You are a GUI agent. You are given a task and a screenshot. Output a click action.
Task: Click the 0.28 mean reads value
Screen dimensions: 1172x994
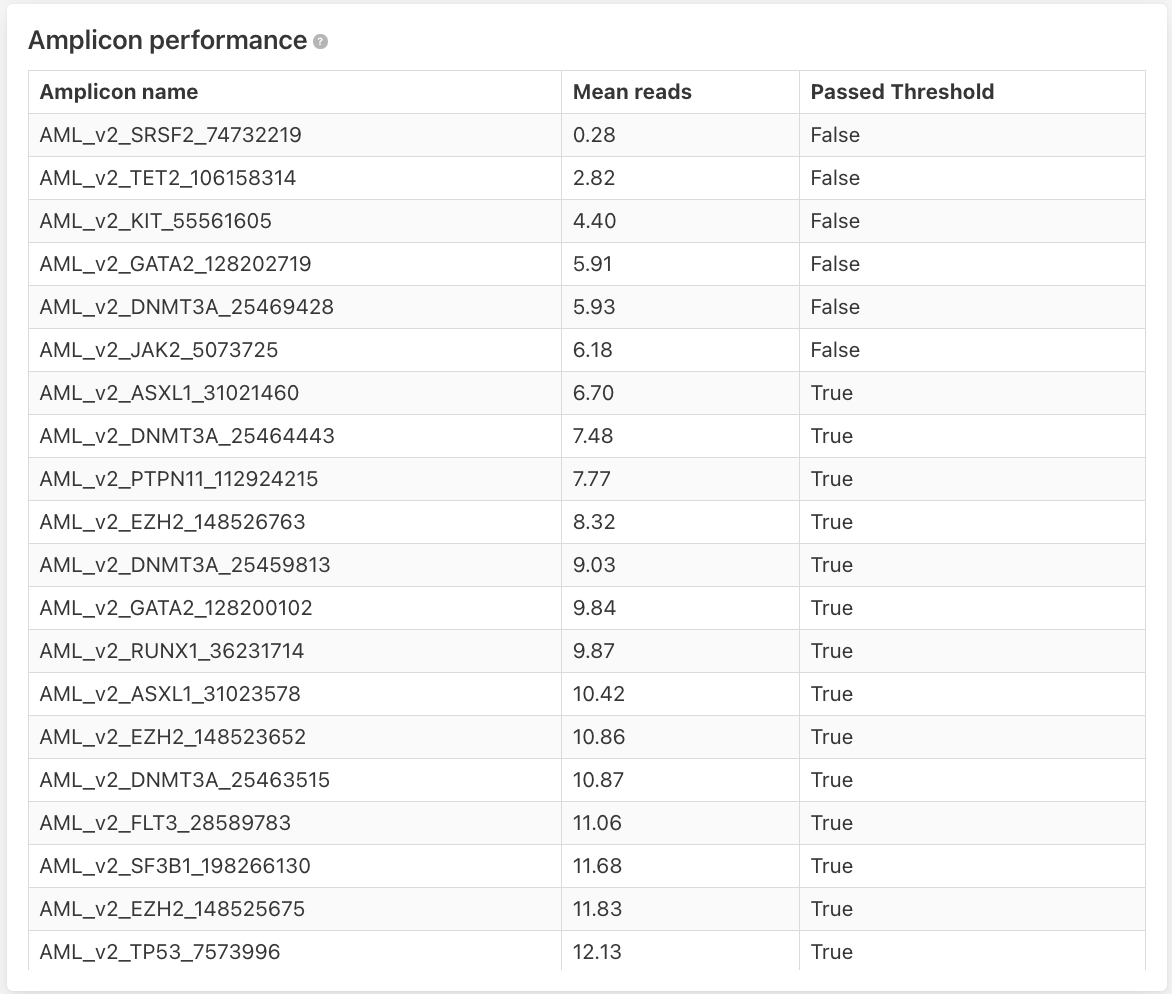594,135
